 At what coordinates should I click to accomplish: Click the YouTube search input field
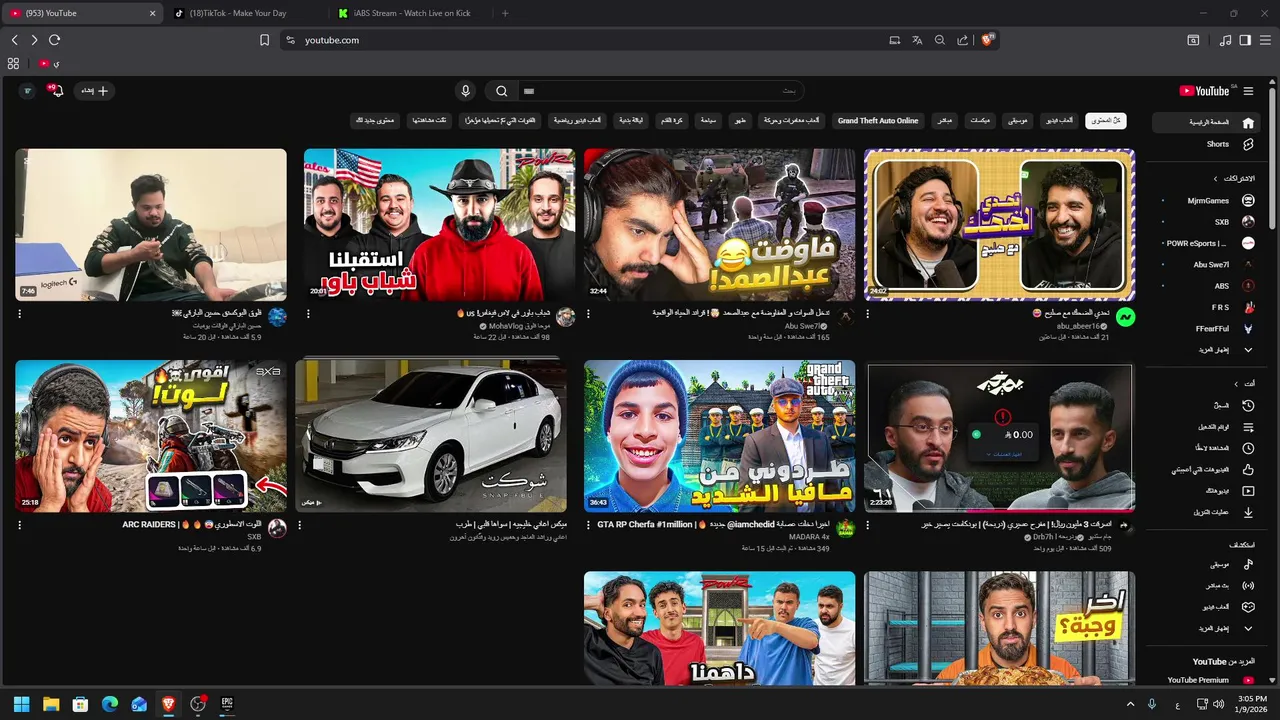click(x=660, y=91)
